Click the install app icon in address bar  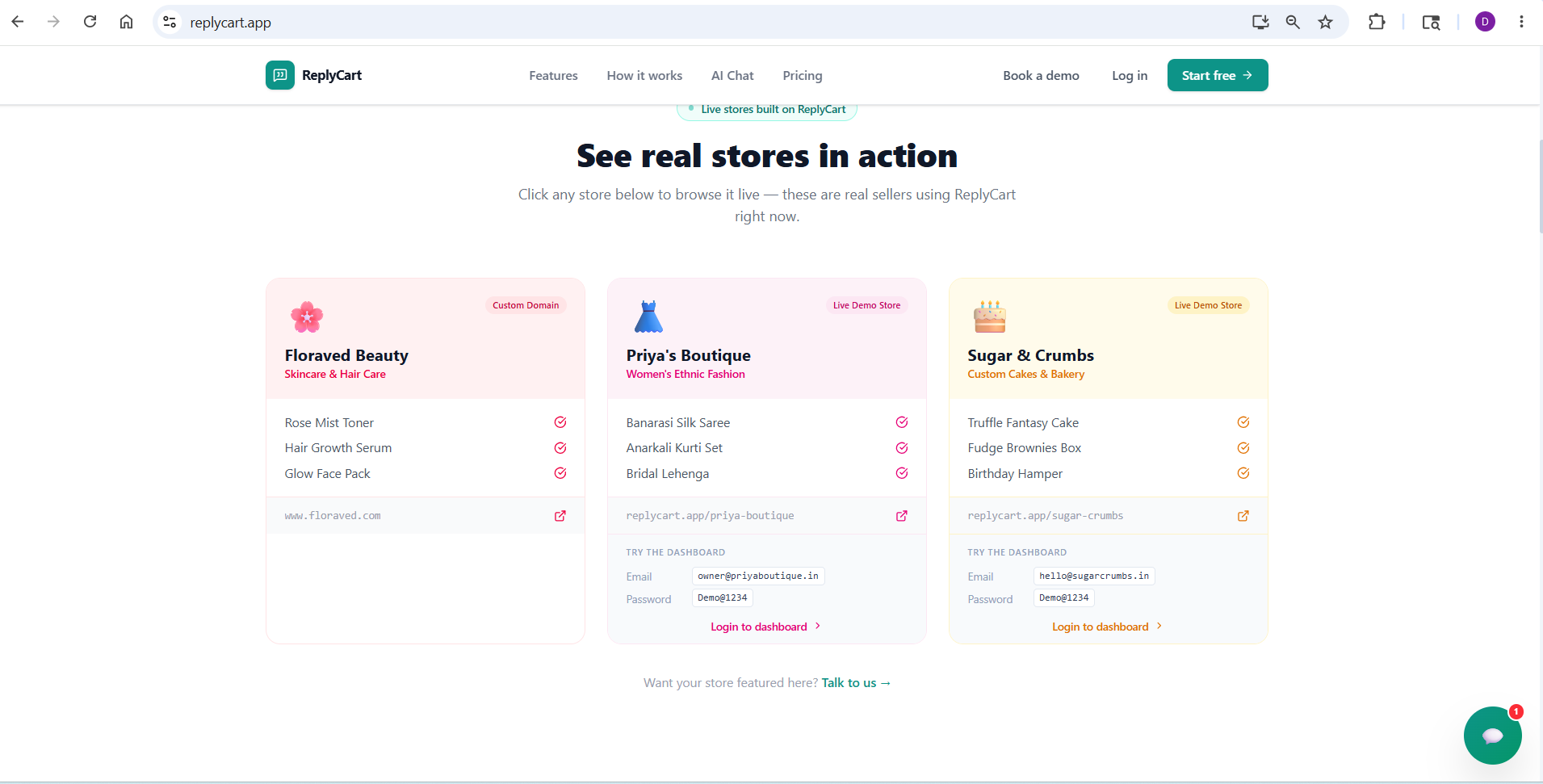click(1260, 22)
